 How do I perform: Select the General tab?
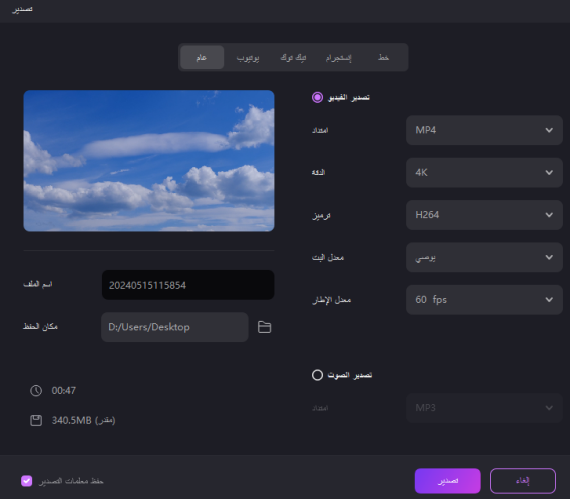tap(202, 57)
